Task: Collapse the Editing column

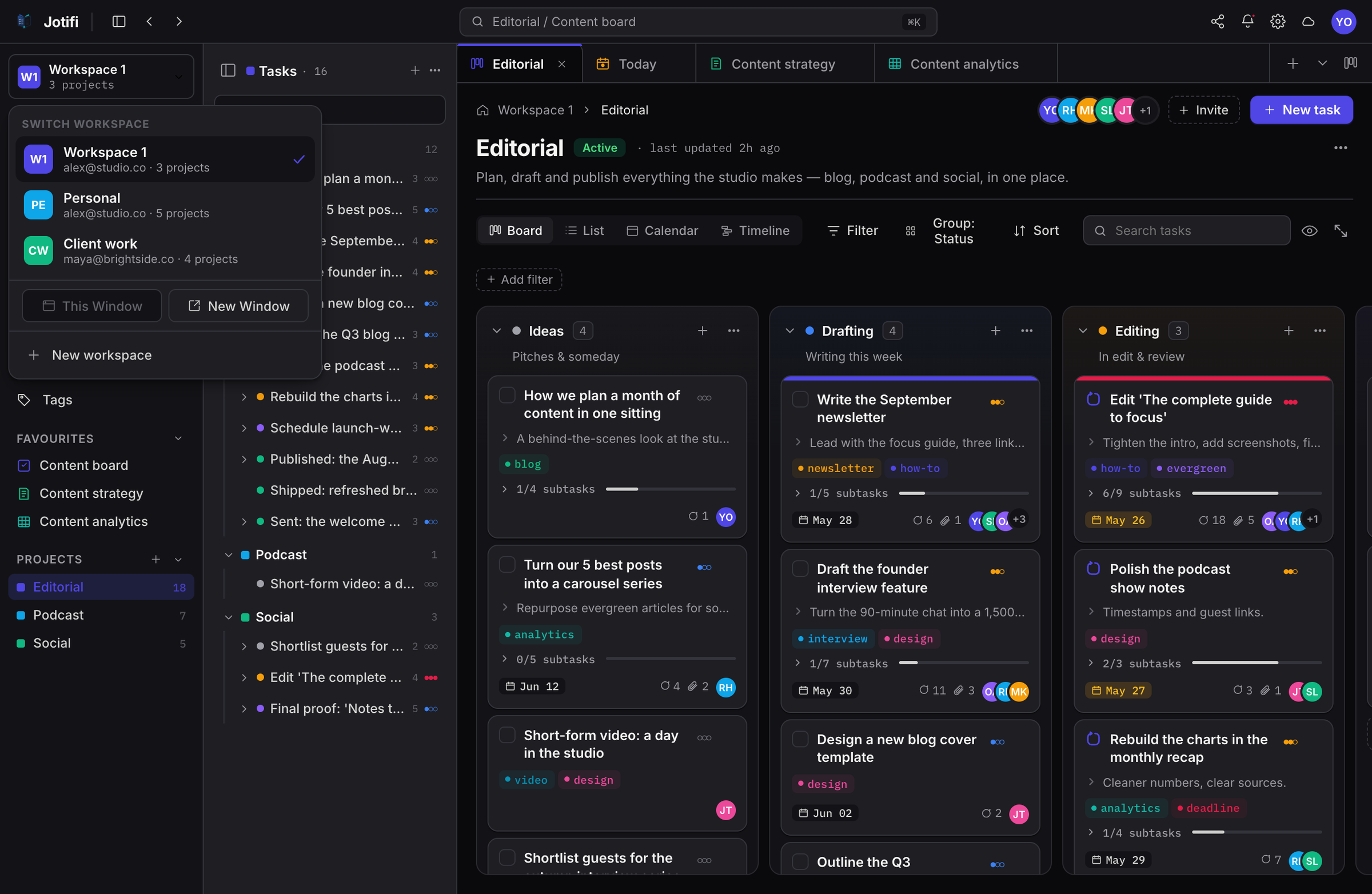Action: 1083,331
